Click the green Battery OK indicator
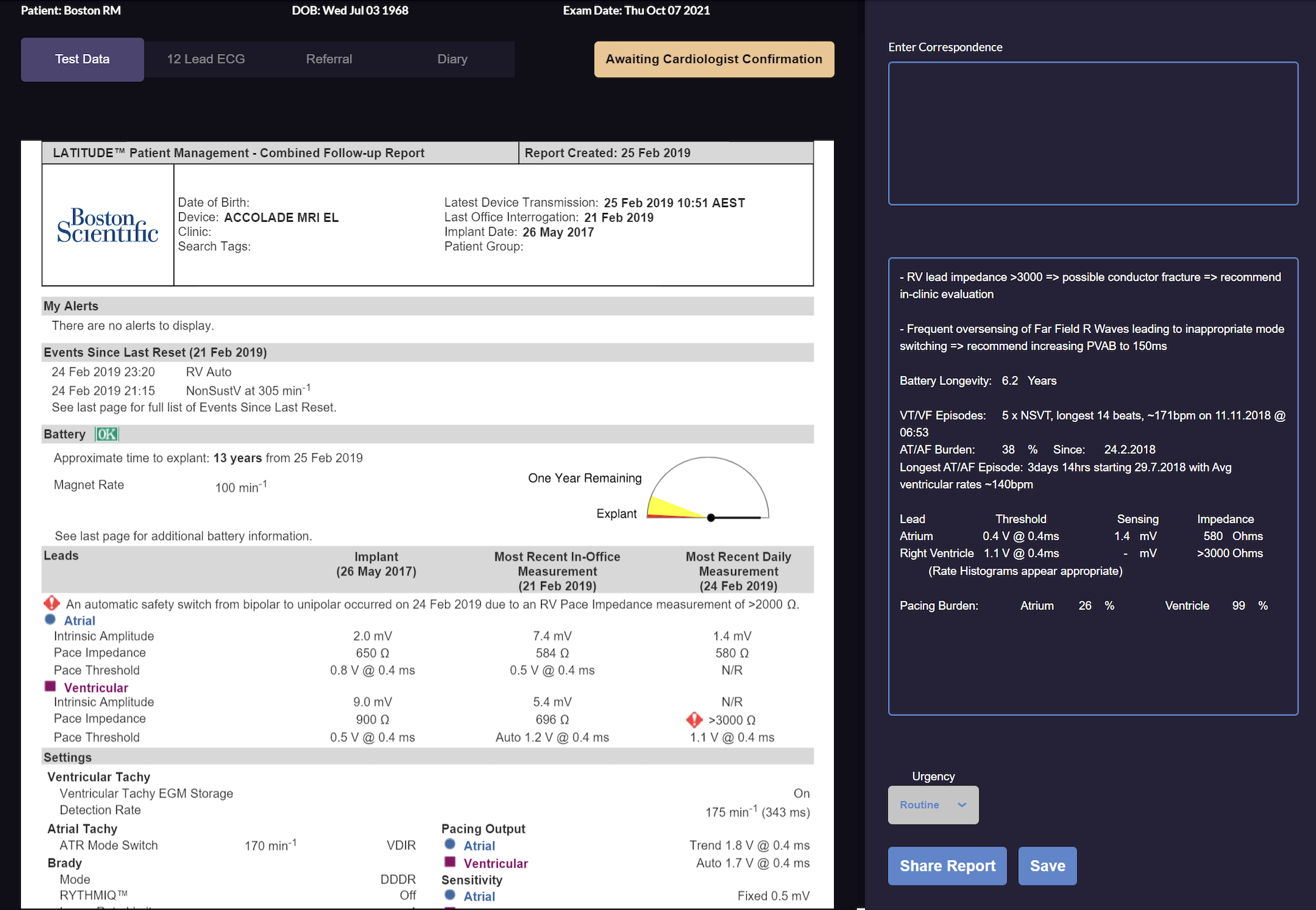 tap(107, 434)
